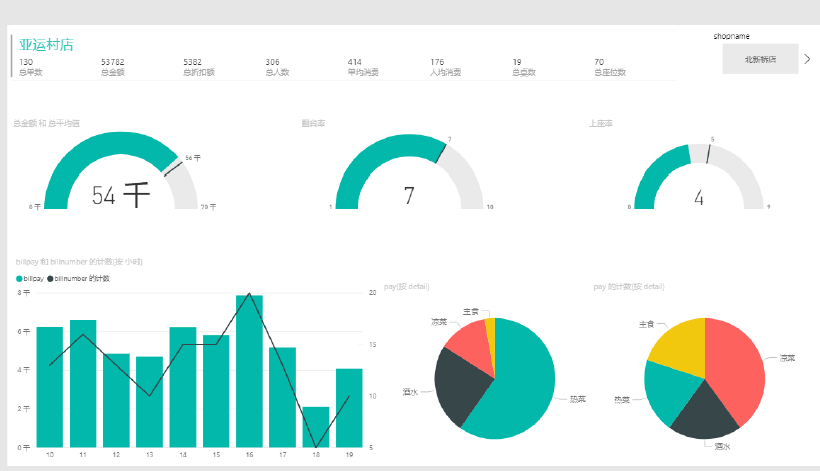Click the shopname slicer header label

click(731, 36)
